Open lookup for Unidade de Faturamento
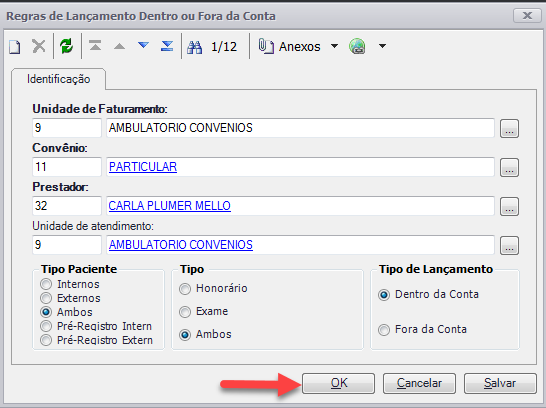Viewport: 546px width, 408px height. click(x=509, y=128)
